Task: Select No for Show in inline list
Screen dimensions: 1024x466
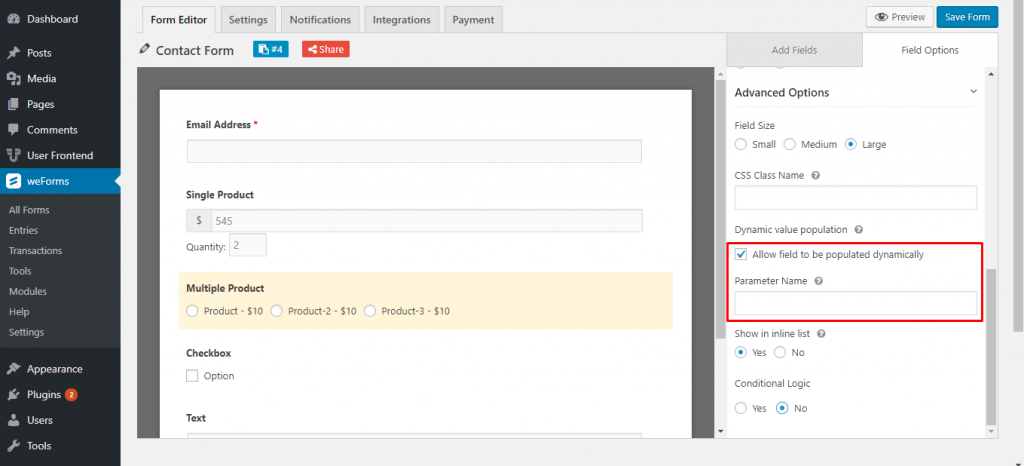Action: point(780,352)
